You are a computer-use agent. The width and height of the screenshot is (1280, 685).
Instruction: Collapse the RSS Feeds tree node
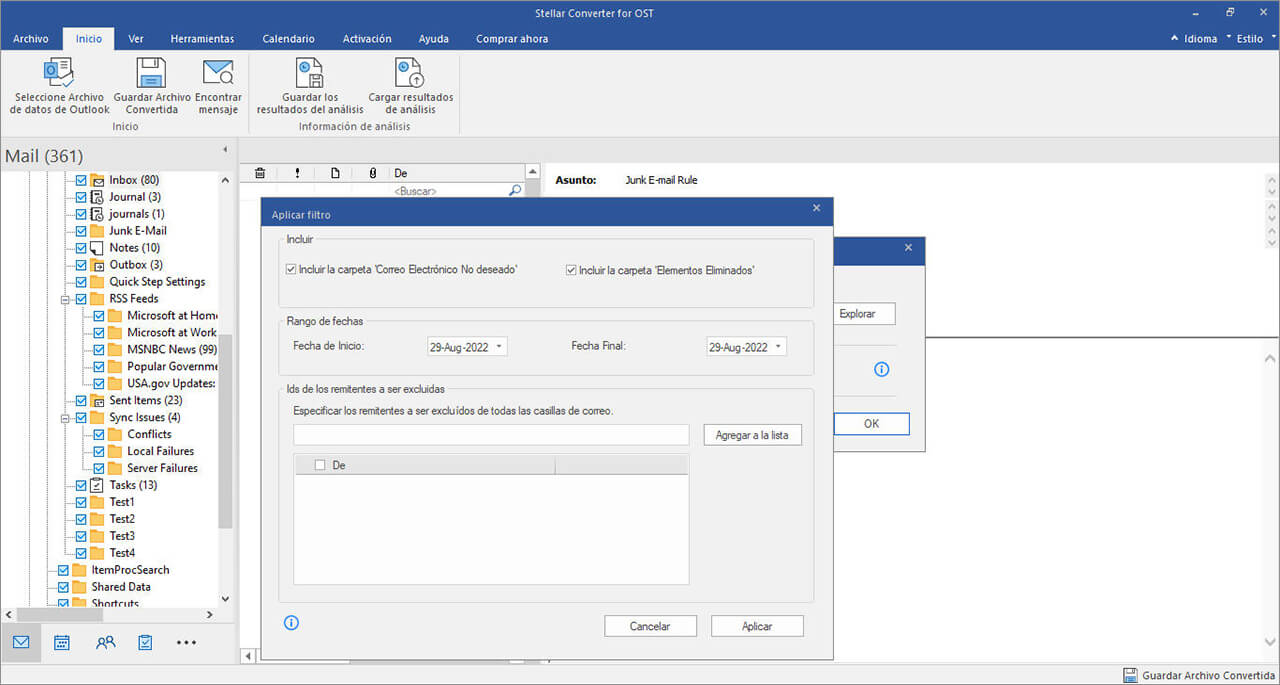tap(65, 299)
